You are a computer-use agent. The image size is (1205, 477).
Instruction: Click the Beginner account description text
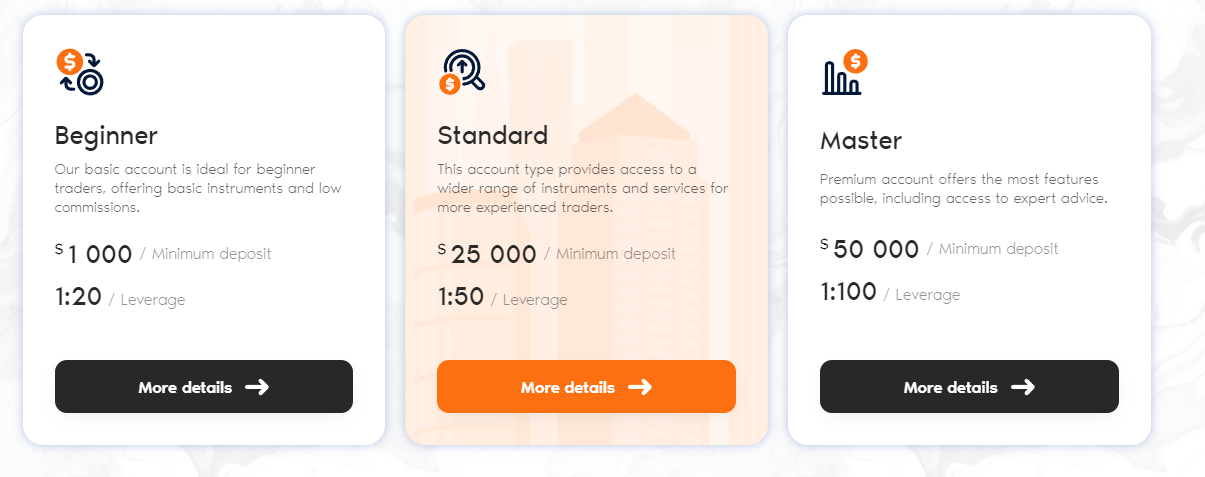pyautogui.click(x=185, y=189)
